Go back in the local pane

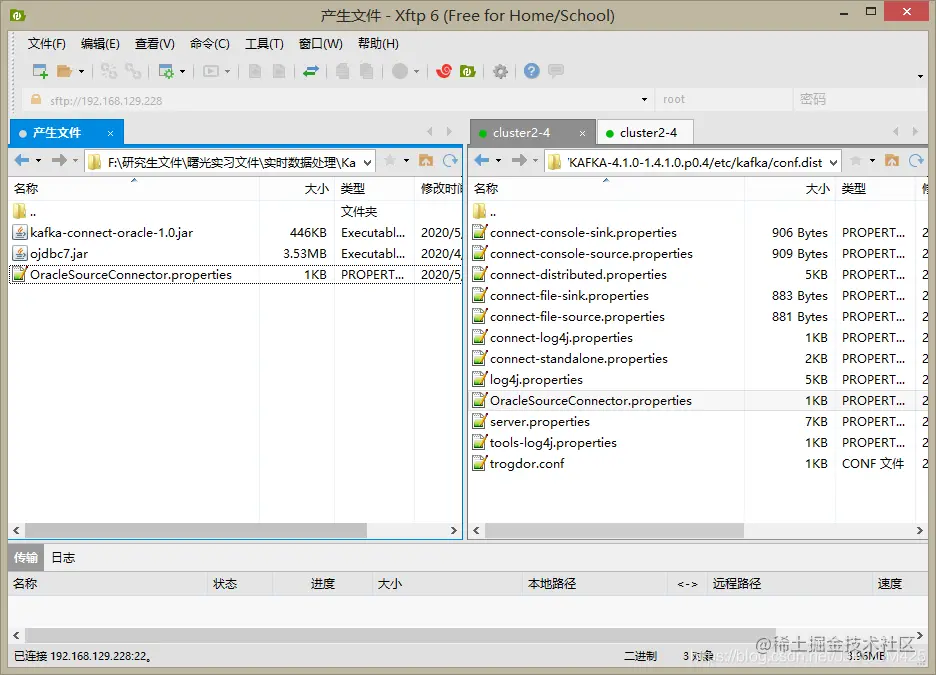click(22, 161)
